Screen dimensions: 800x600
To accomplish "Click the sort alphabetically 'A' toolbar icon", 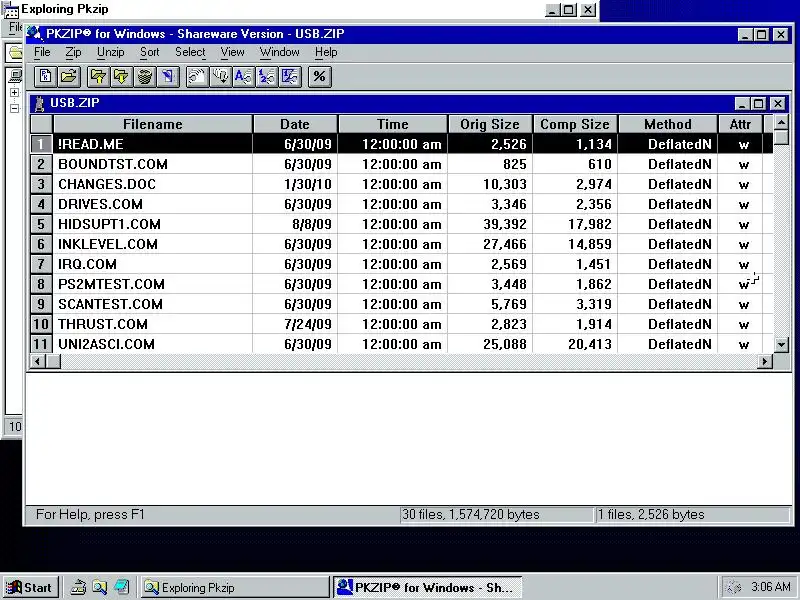I will [x=243, y=77].
